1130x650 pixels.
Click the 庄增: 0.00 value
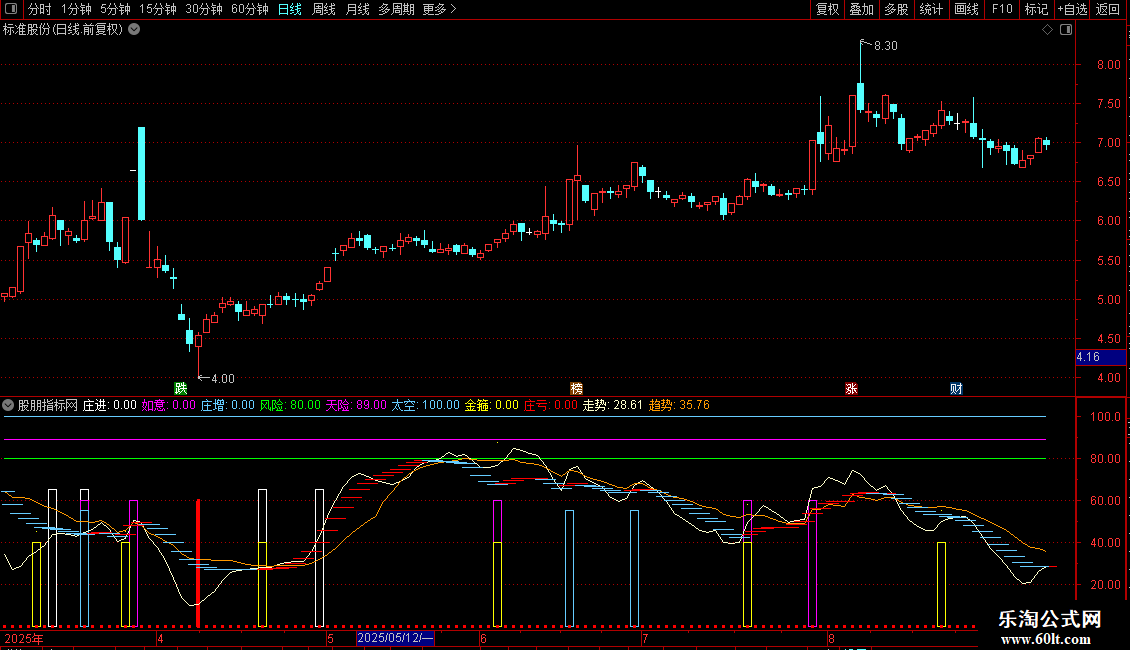(228, 405)
